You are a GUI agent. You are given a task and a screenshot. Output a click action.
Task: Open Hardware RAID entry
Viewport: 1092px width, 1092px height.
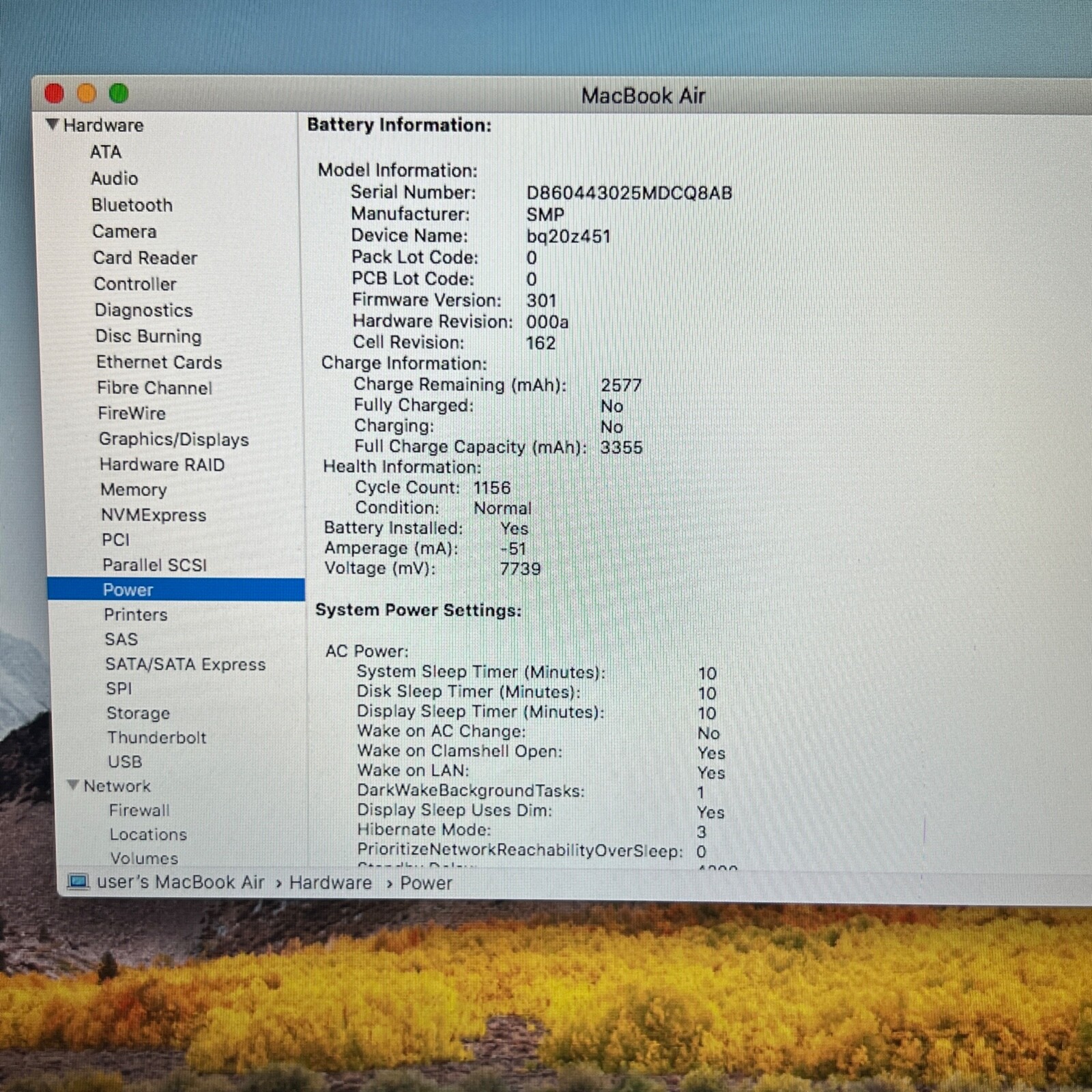tap(162, 464)
